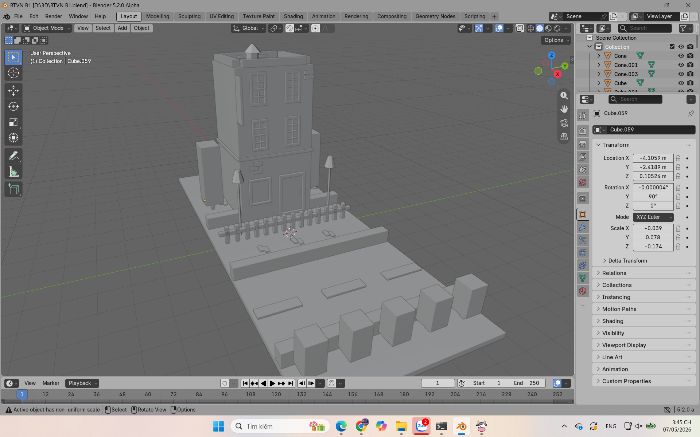This screenshot has width=700, height=437.
Task: Open the viewport Options dropdown
Action: click(556, 40)
